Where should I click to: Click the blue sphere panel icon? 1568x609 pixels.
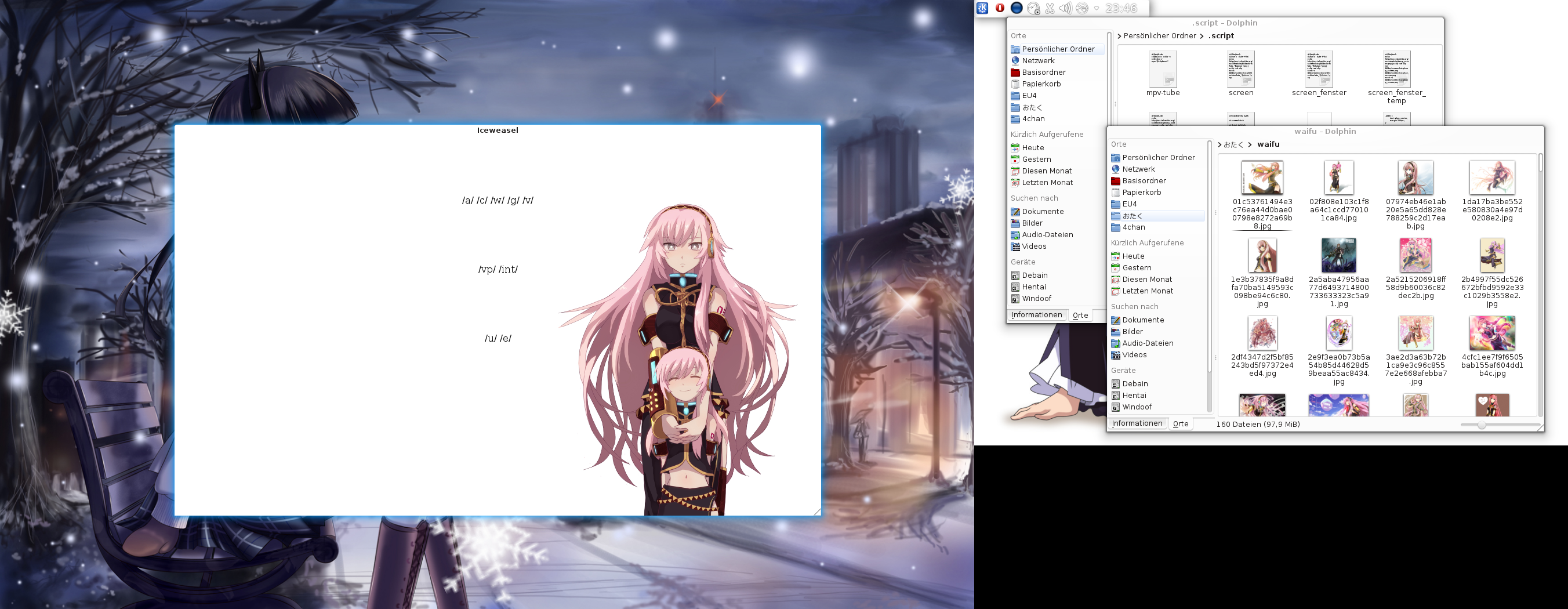point(1017,8)
